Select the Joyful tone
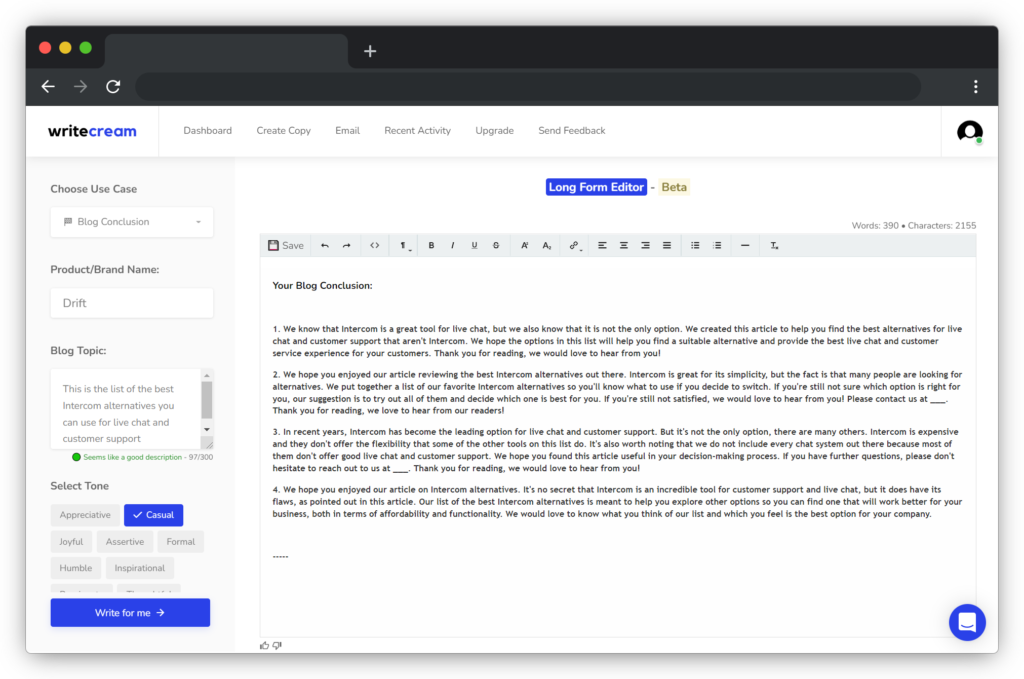The width and height of the screenshot is (1024, 679). click(x=71, y=542)
